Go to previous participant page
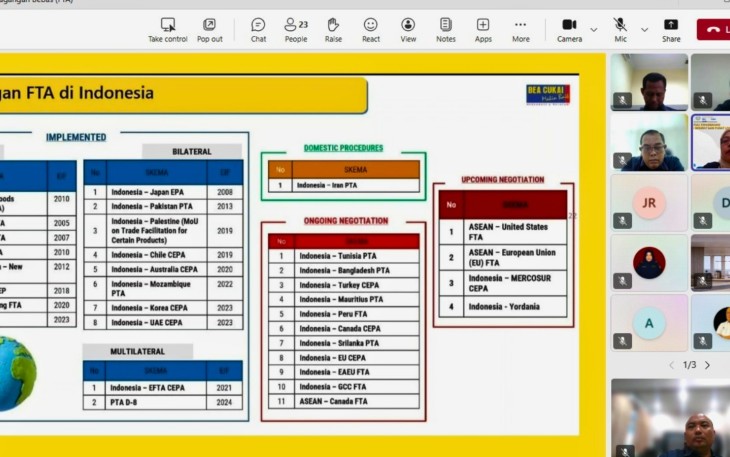Image resolution: width=730 pixels, height=457 pixels. click(x=671, y=365)
